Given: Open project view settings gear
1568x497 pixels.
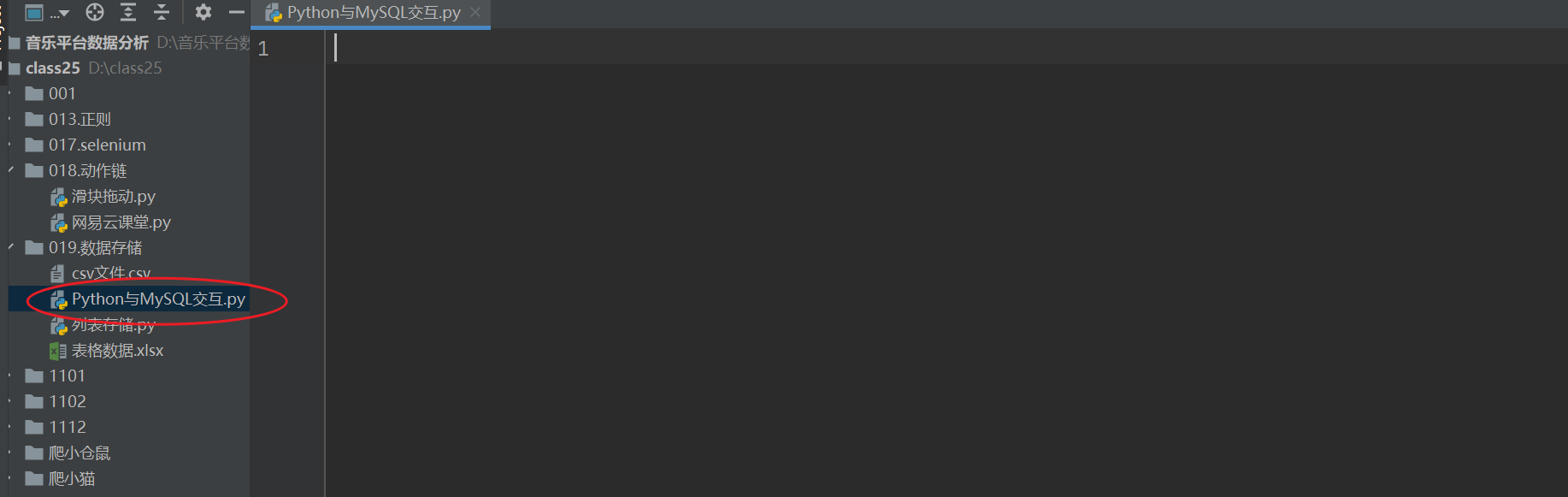Looking at the screenshot, I should (203, 12).
